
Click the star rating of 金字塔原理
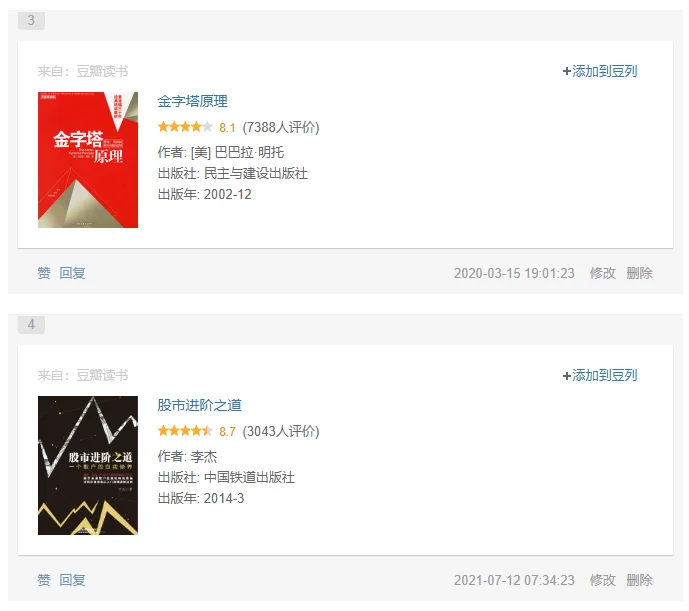[x=185, y=127]
